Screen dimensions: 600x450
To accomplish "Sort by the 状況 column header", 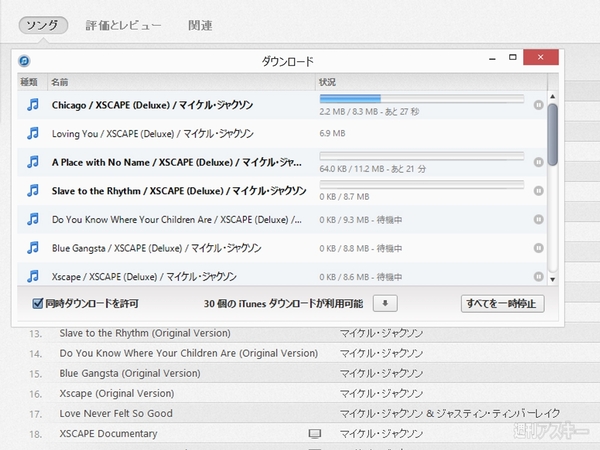I will tap(431, 82).
